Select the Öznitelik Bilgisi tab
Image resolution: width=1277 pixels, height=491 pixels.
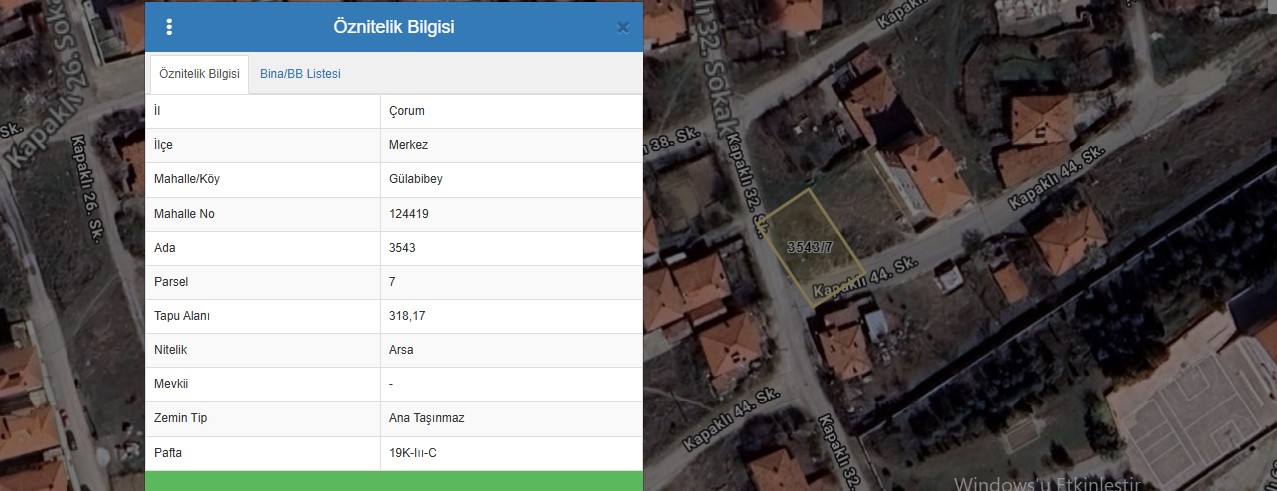199,74
